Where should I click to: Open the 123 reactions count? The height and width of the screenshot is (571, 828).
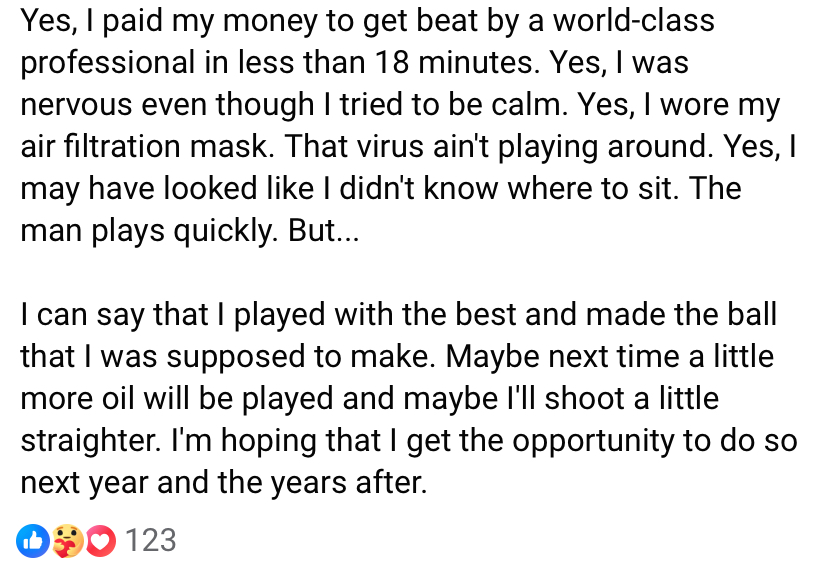coord(151,541)
